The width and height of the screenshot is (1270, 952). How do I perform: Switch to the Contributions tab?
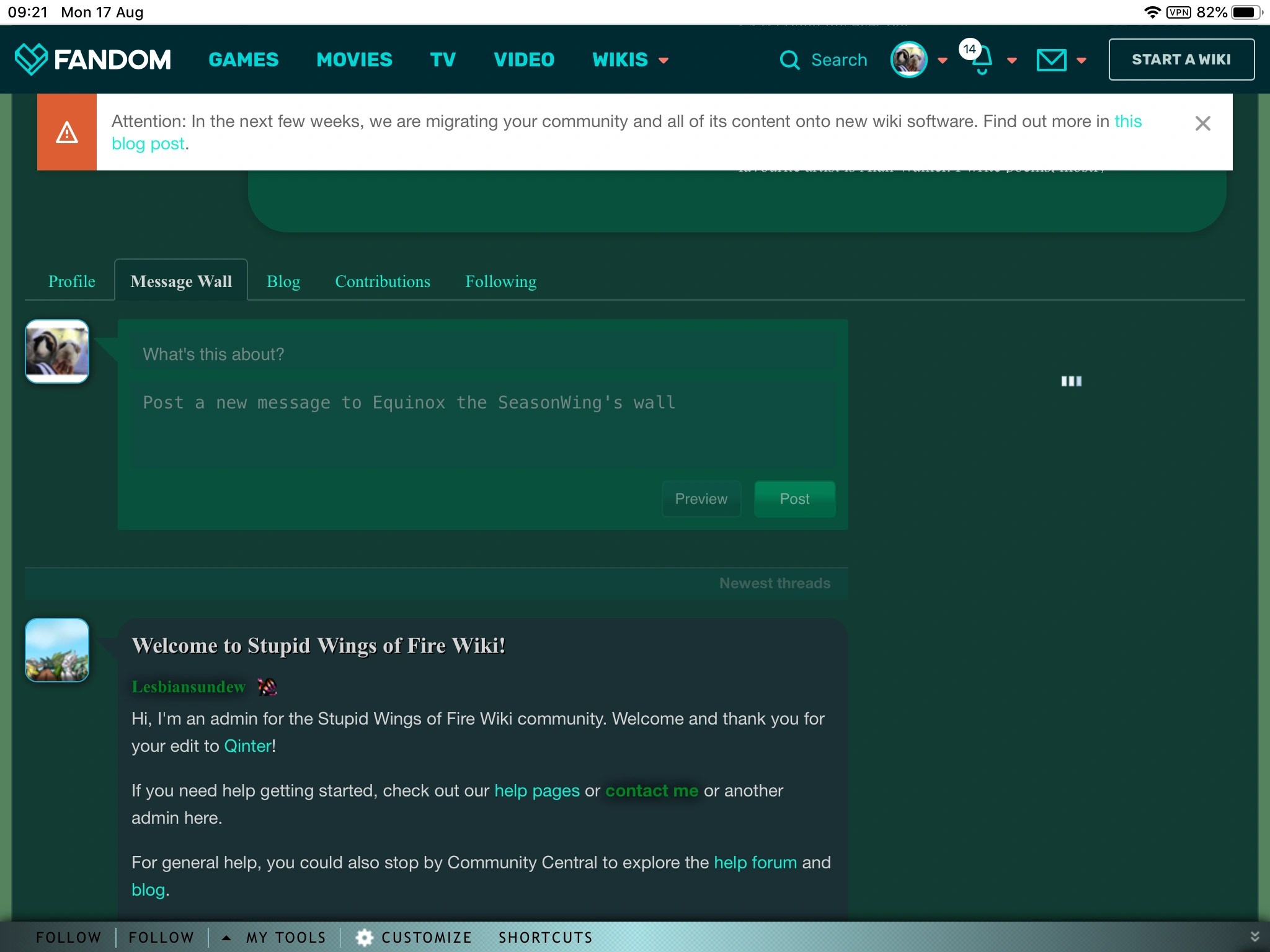(x=382, y=281)
